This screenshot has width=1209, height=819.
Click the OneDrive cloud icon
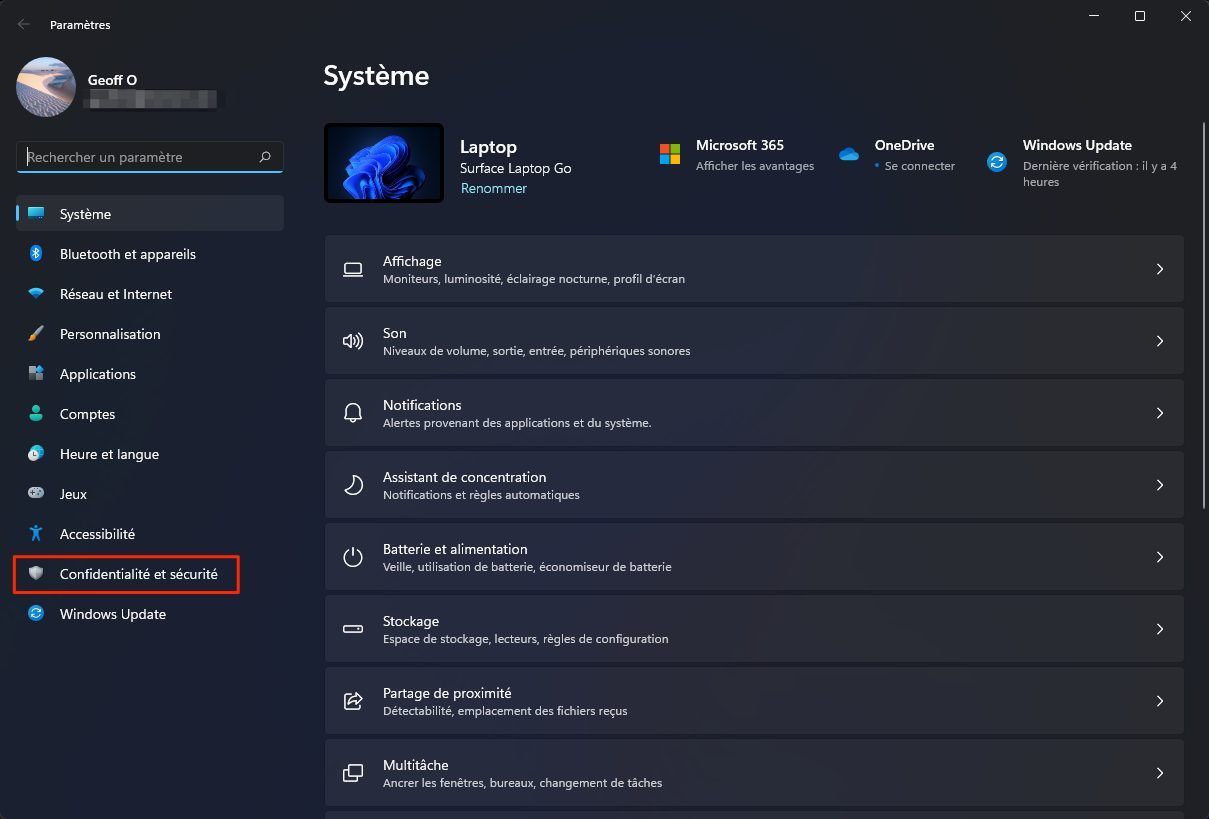pos(849,154)
